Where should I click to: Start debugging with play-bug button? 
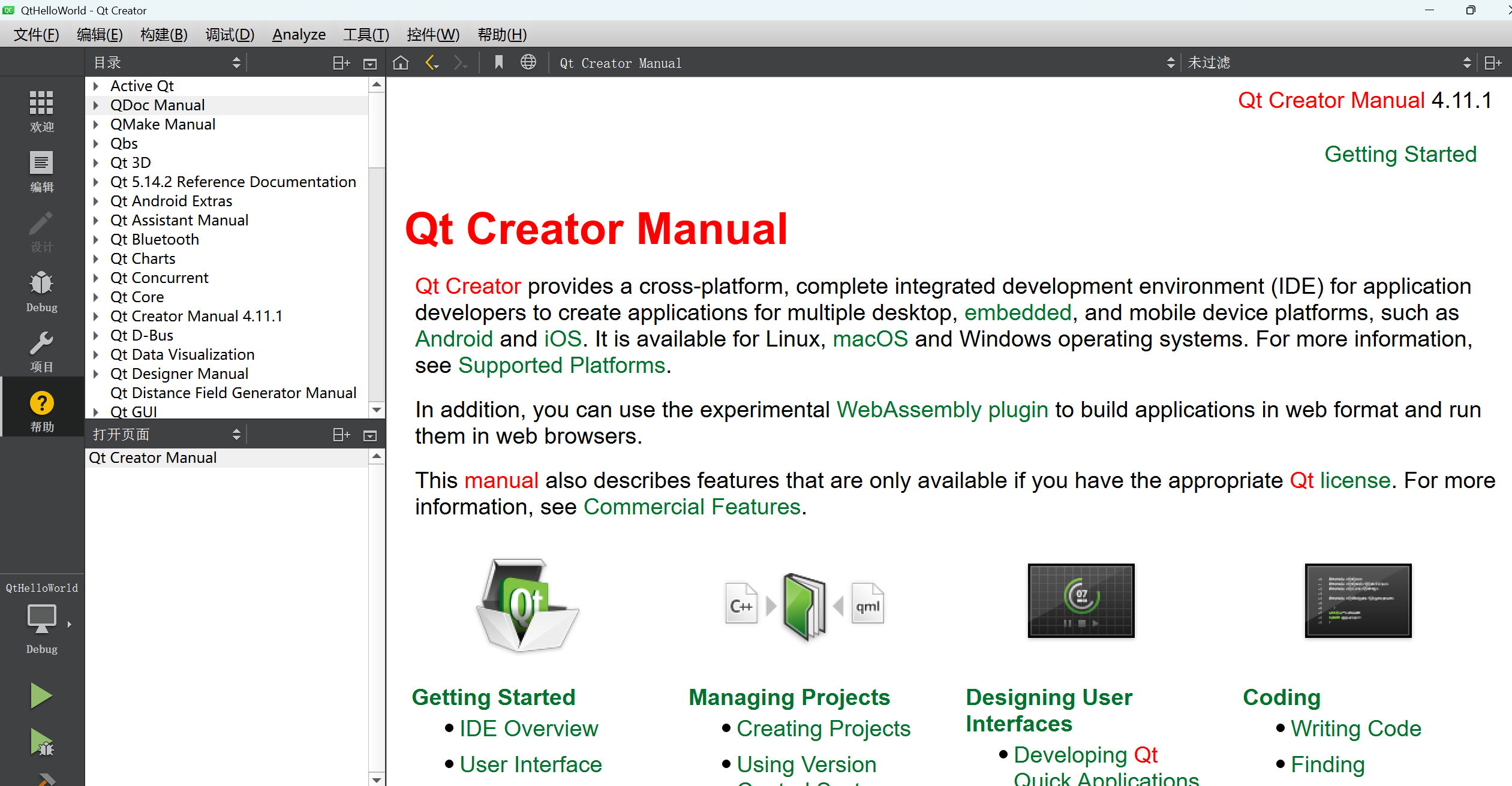(x=41, y=742)
